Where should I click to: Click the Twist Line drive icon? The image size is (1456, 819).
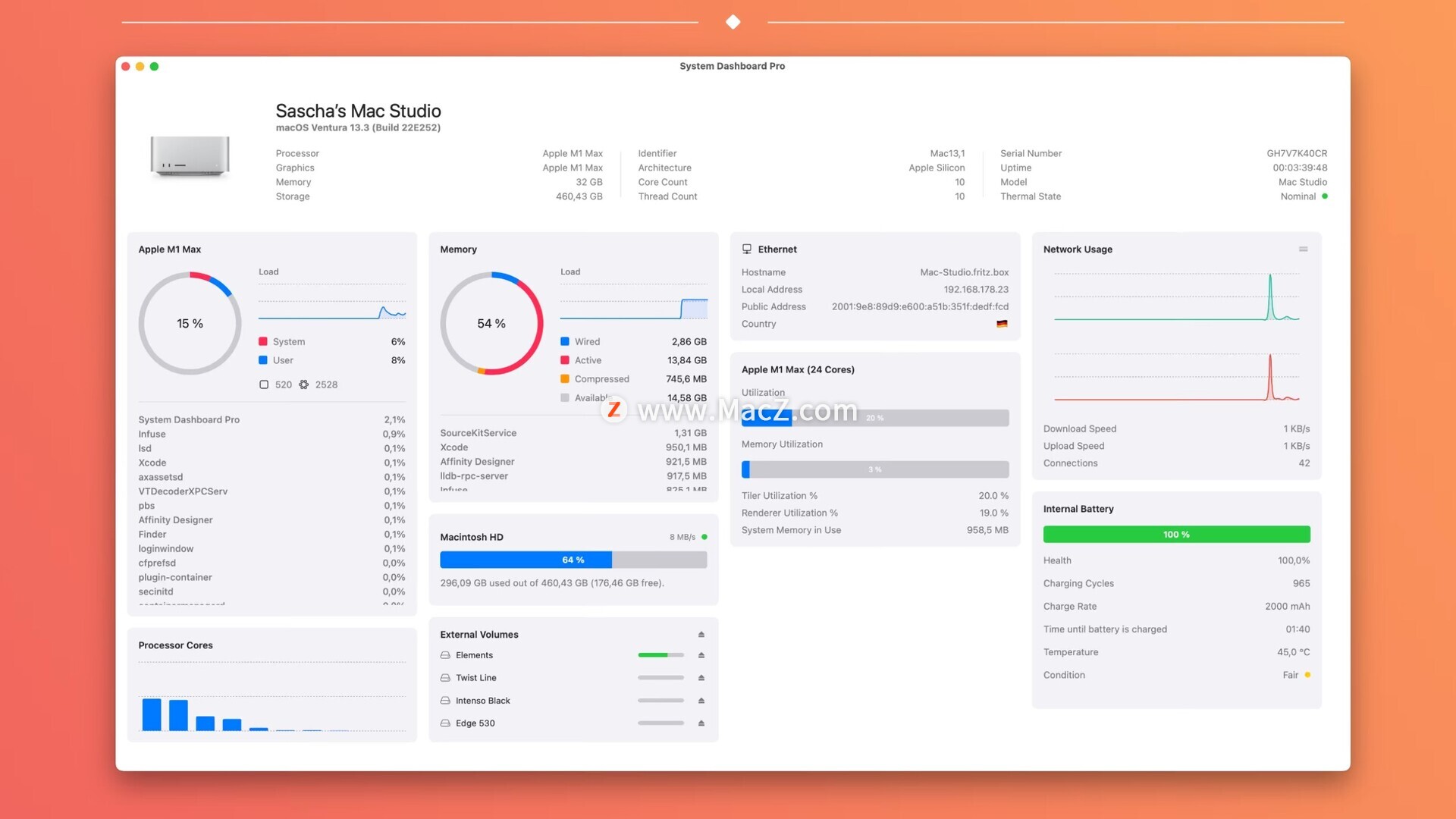coord(445,678)
